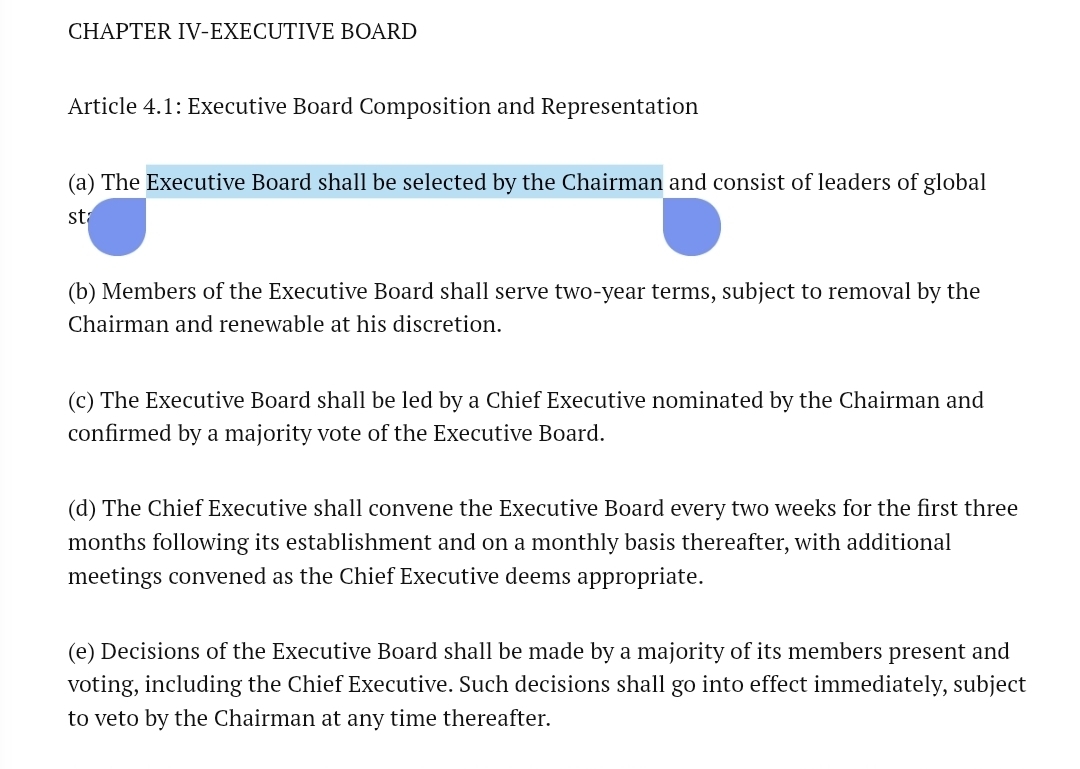Place cursor at the "(b)" paragraph marker

[x=82, y=291]
